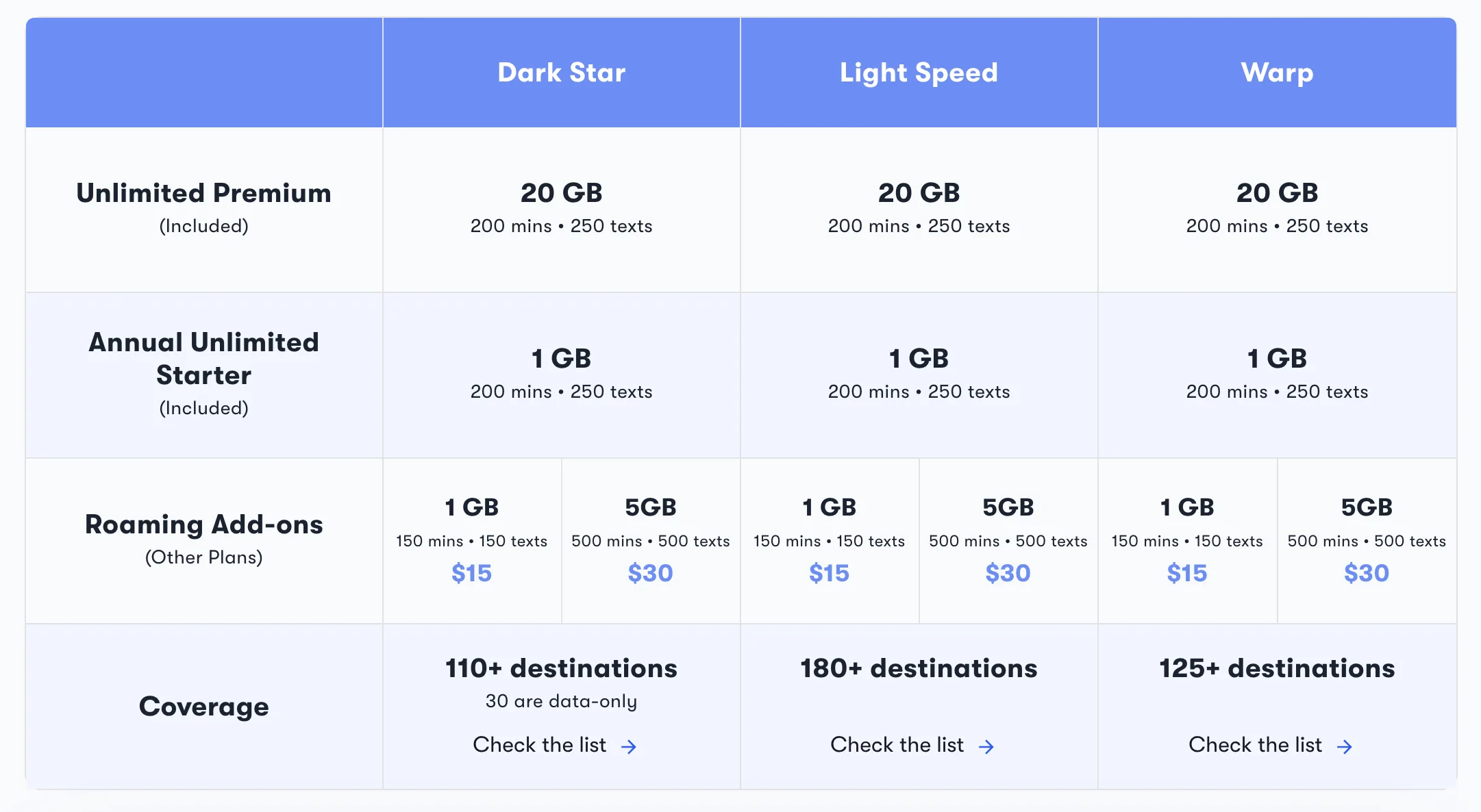Choose Light Speed's $30 5GB add-on price
The width and height of the screenshot is (1481, 812).
[x=1007, y=574]
